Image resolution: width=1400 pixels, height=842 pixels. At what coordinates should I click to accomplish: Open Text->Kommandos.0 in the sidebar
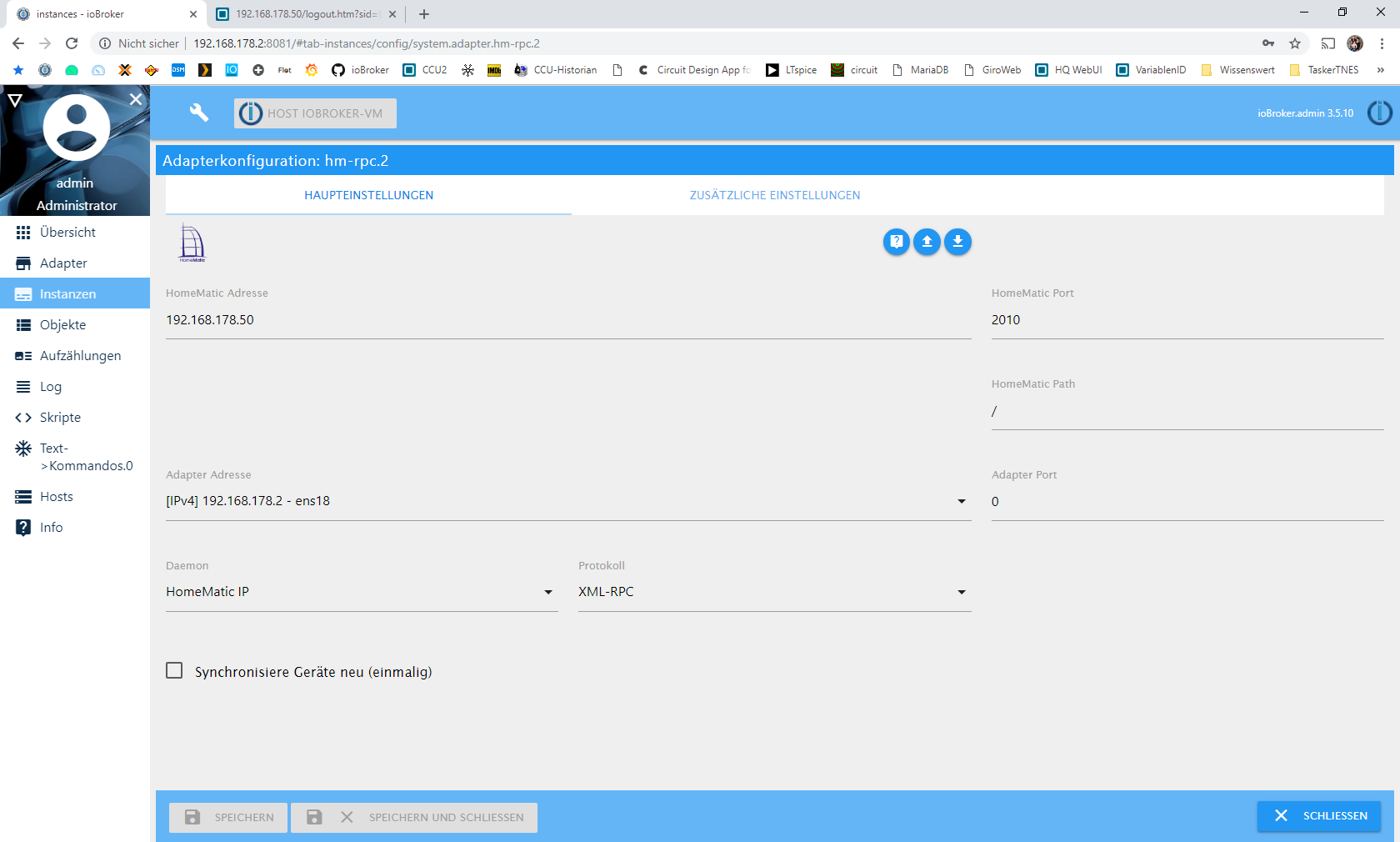(75, 457)
